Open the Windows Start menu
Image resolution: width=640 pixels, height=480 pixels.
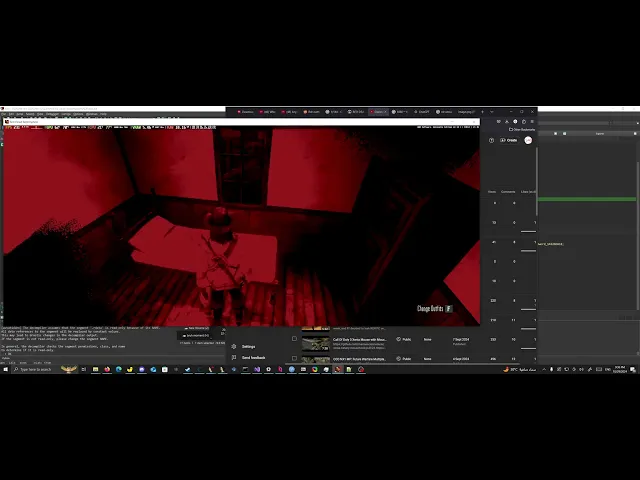(x=5, y=369)
